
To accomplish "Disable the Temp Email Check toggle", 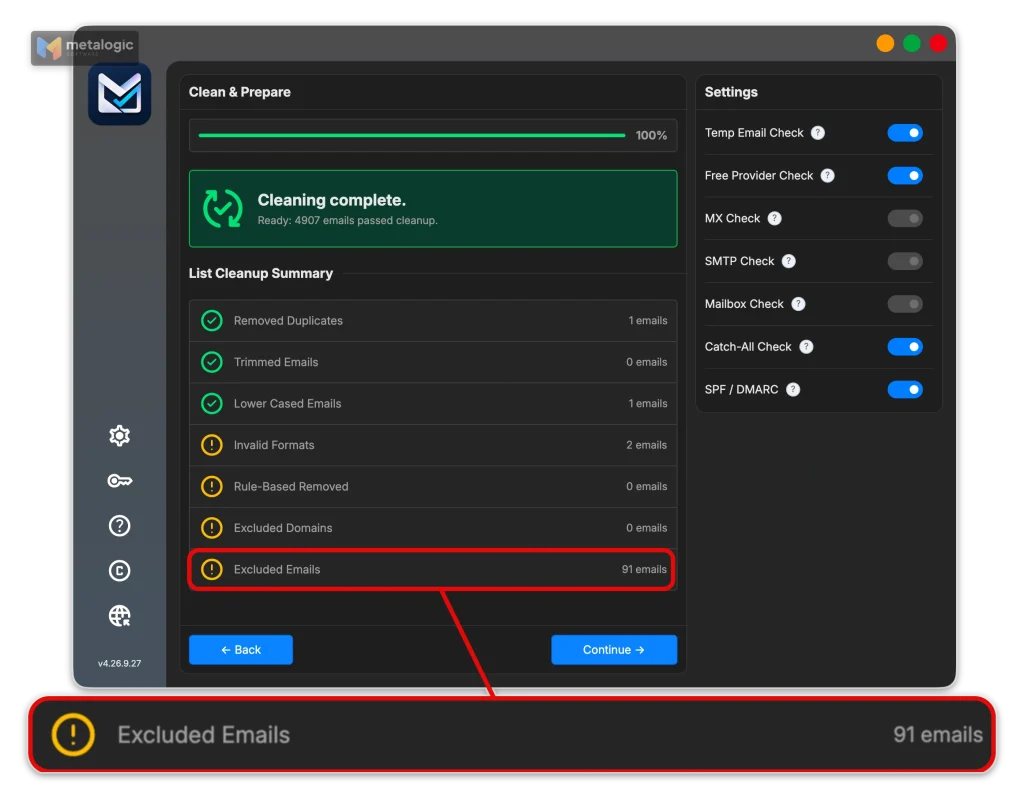I will [x=905, y=133].
